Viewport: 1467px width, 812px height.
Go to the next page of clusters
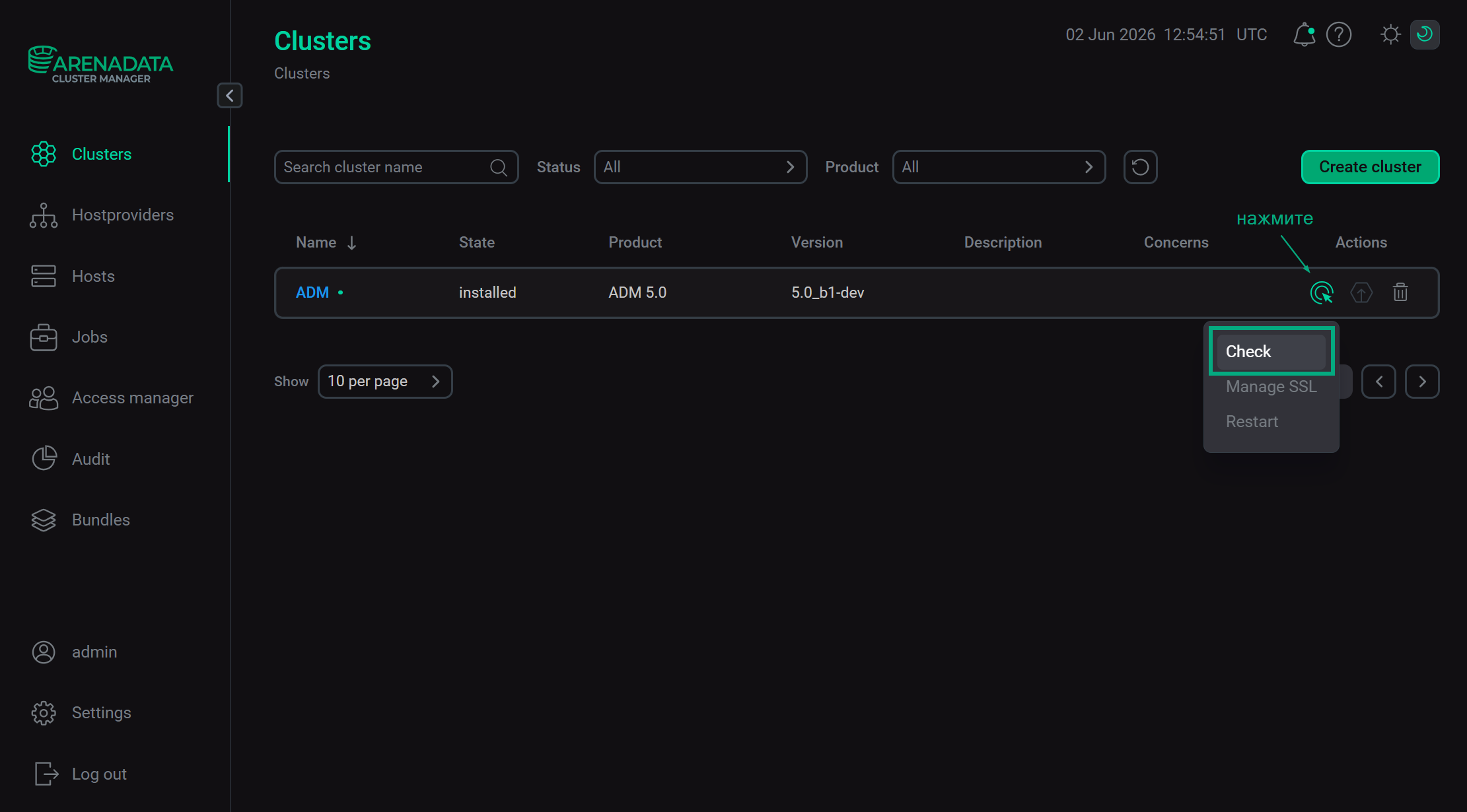pyautogui.click(x=1422, y=382)
